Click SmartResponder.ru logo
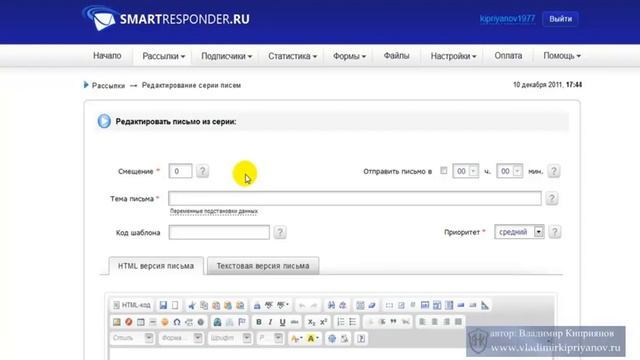The width and height of the screenshot is (640, 360). pos(166,18)
